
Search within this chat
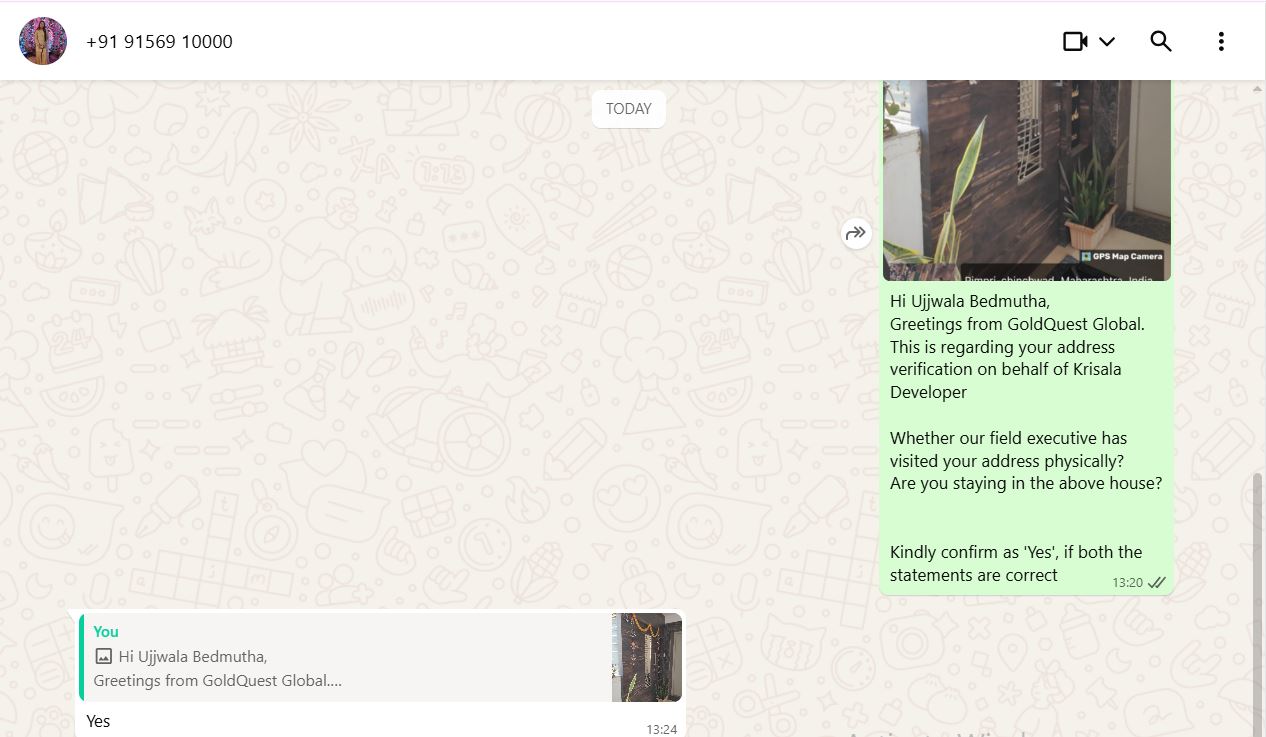click(1161, 41)
